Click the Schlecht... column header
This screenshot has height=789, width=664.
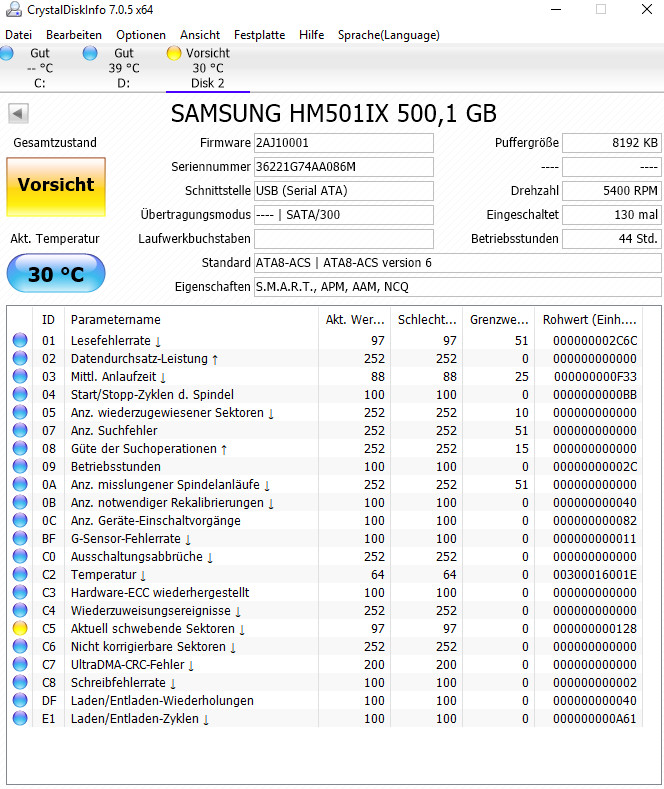coord(427,320)
